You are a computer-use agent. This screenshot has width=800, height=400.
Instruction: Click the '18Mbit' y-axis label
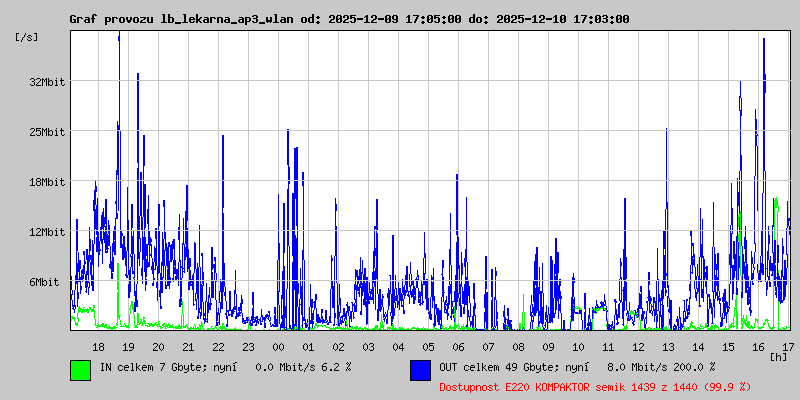tap(47, 182)
